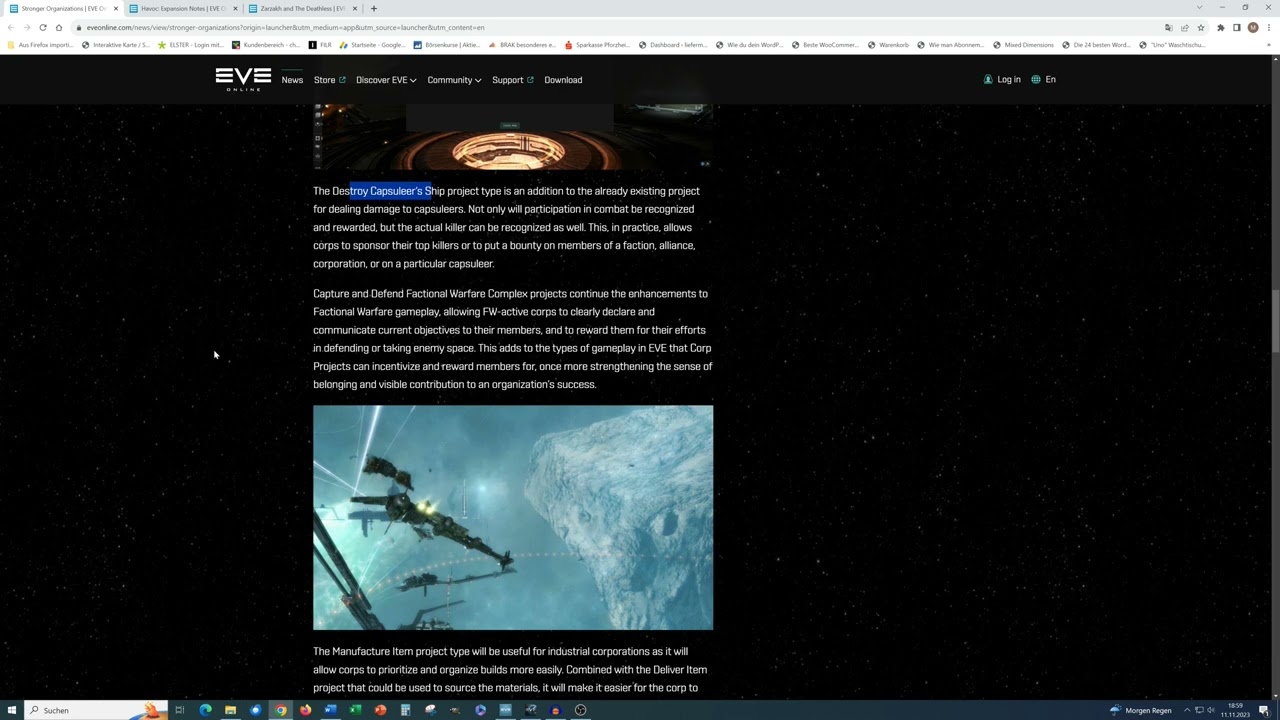Image resolution: width=1280 pixels, height=720 pixels.
Task: Bookmark this page with star icon
Action: [x=1201, y=27]
